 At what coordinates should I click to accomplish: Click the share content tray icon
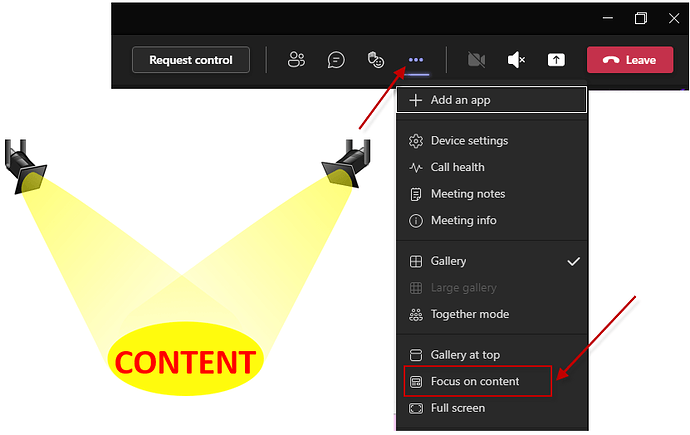click(x=556, y=60)
